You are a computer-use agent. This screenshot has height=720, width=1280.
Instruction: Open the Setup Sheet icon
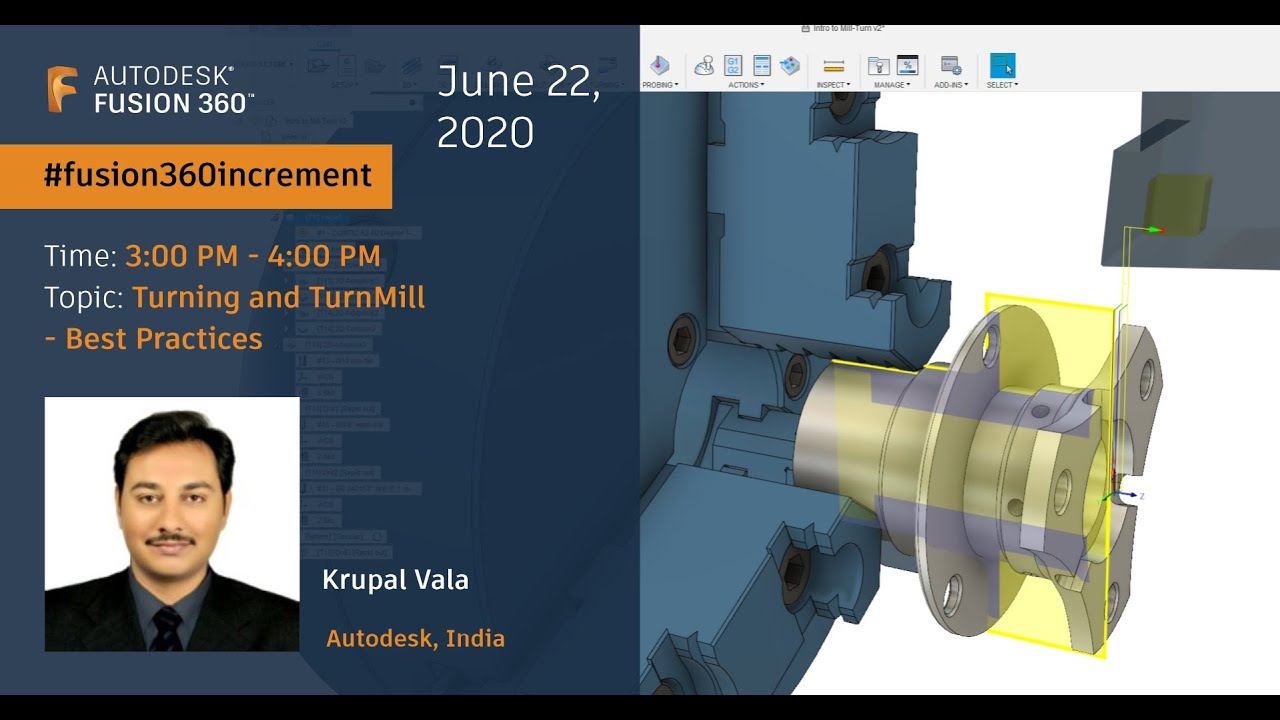point(762,66)
